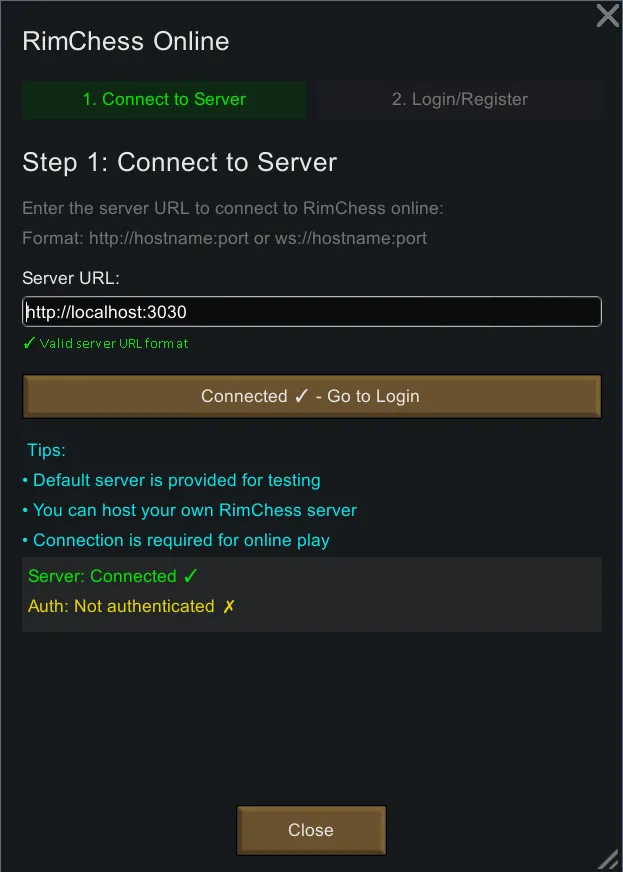Click the Server URL label

(70, 278)
